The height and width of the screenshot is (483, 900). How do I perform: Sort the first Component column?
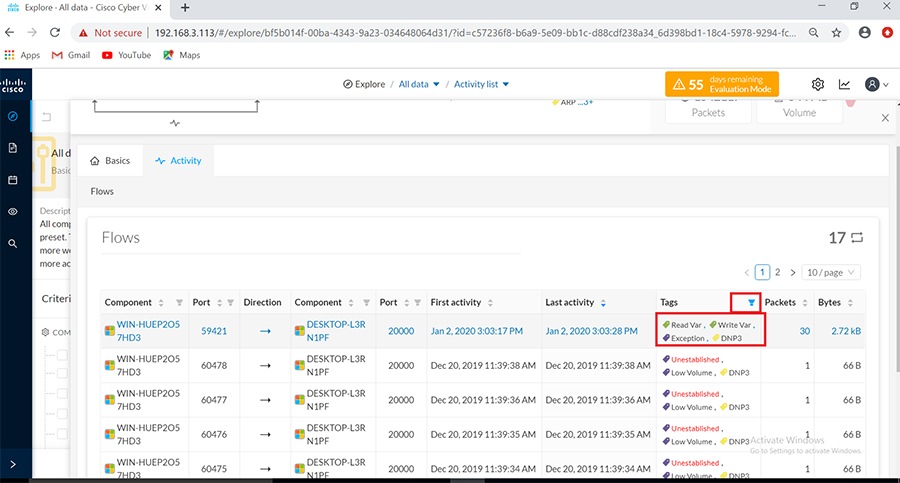tap(161, 303)
